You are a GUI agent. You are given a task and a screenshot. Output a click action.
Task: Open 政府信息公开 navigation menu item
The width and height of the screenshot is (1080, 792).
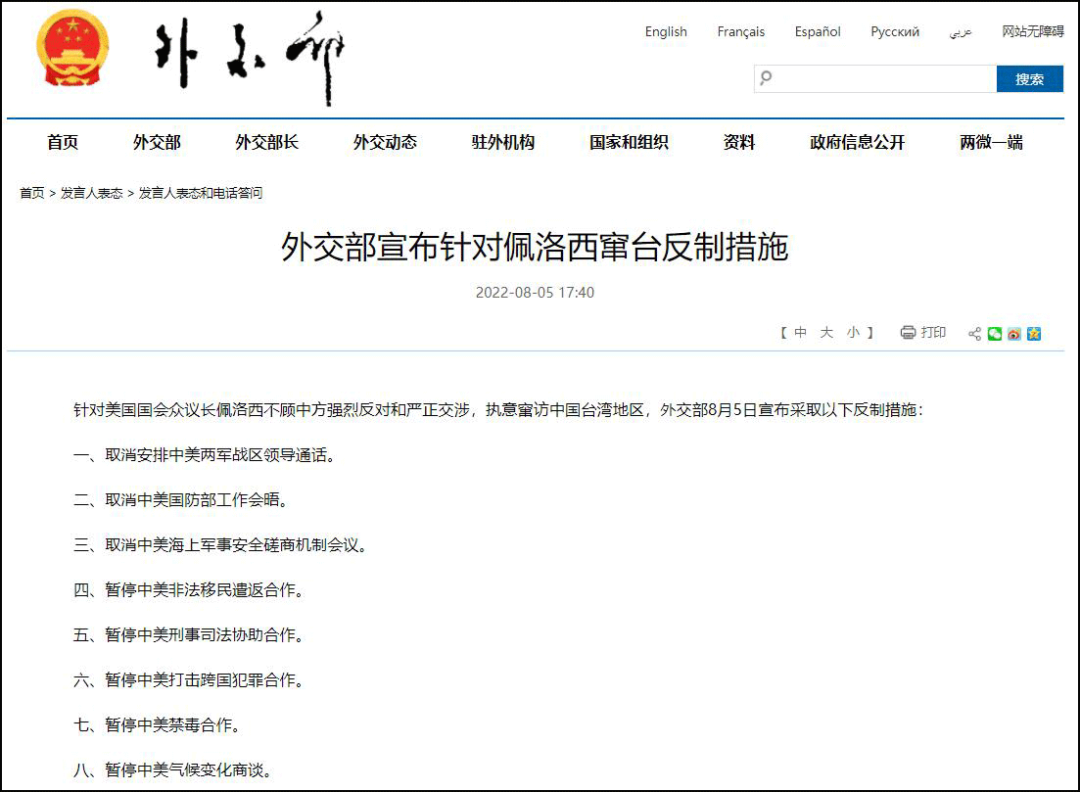(858, 142)
